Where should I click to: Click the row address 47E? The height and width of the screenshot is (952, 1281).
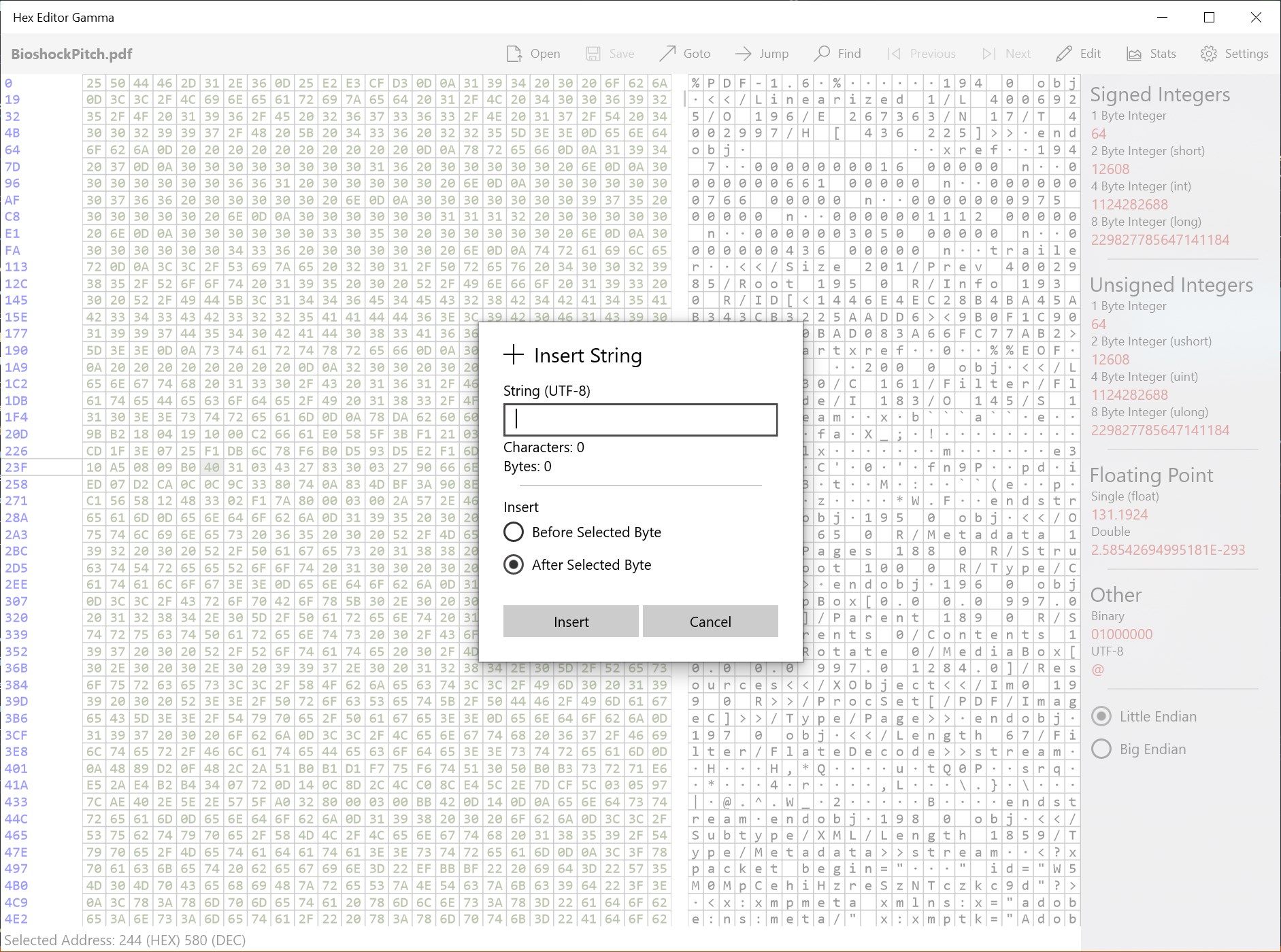pyautogui.click(x=16, y=852)
